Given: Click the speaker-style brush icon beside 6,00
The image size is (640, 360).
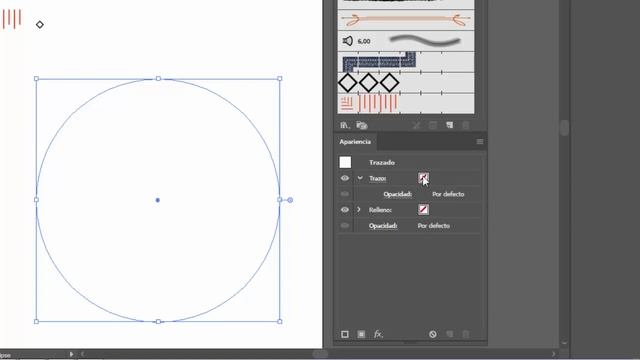Looking at the screenshot, I should click(x=347, y=41).
